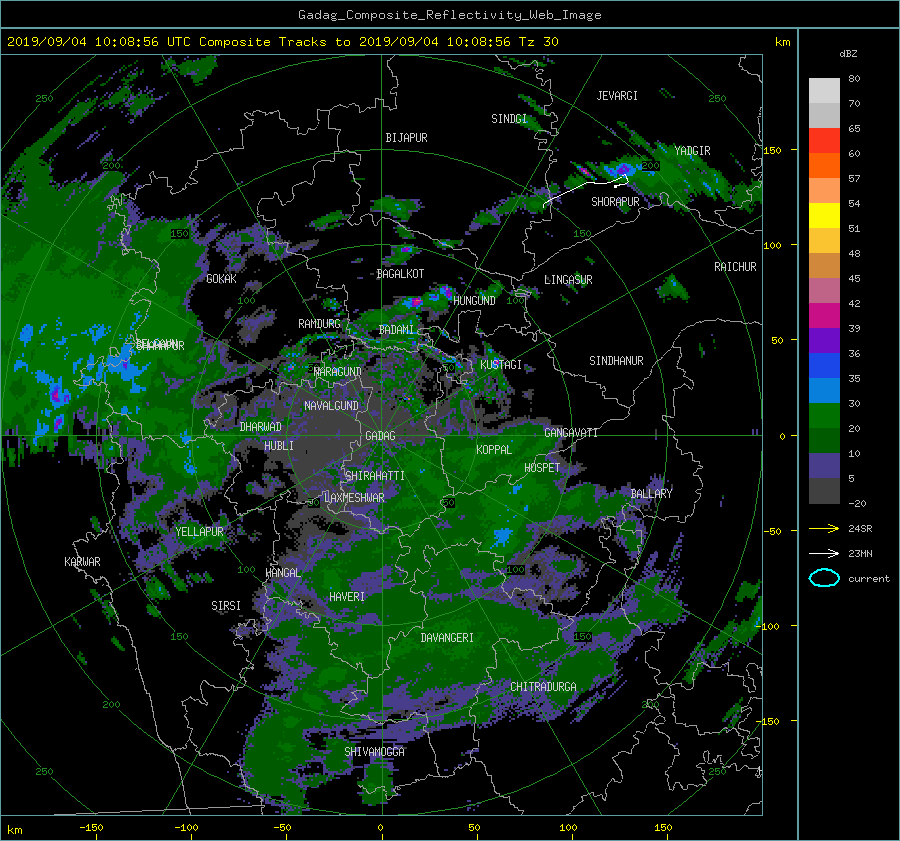The width and height of the screenshot is (900, 841).
Task: Click the CHITRADURGA city label
Action: point(543,687)
